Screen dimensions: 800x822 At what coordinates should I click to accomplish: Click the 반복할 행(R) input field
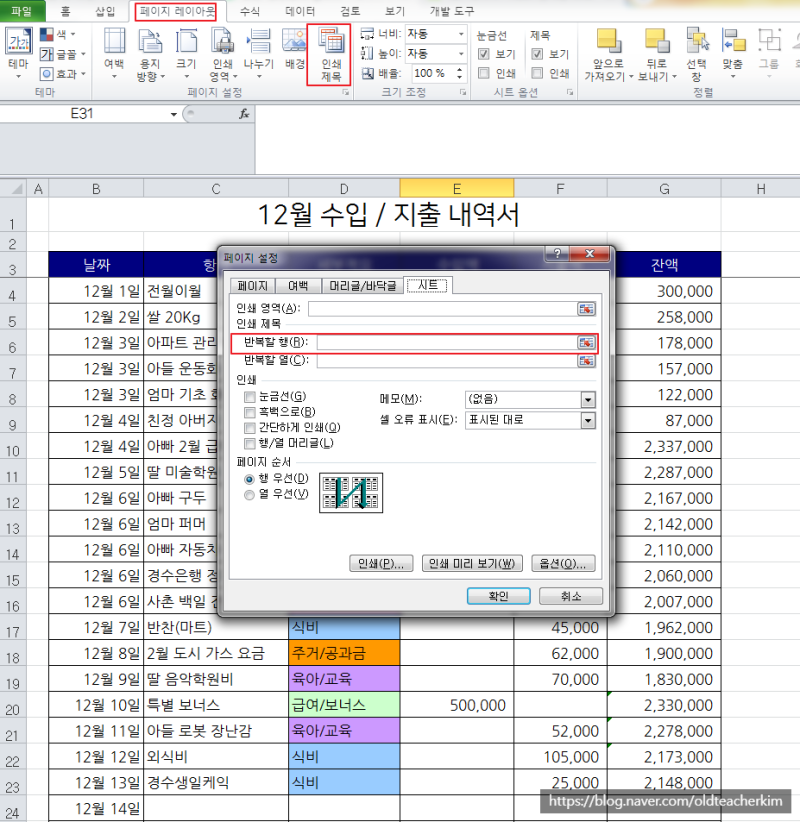447,343
